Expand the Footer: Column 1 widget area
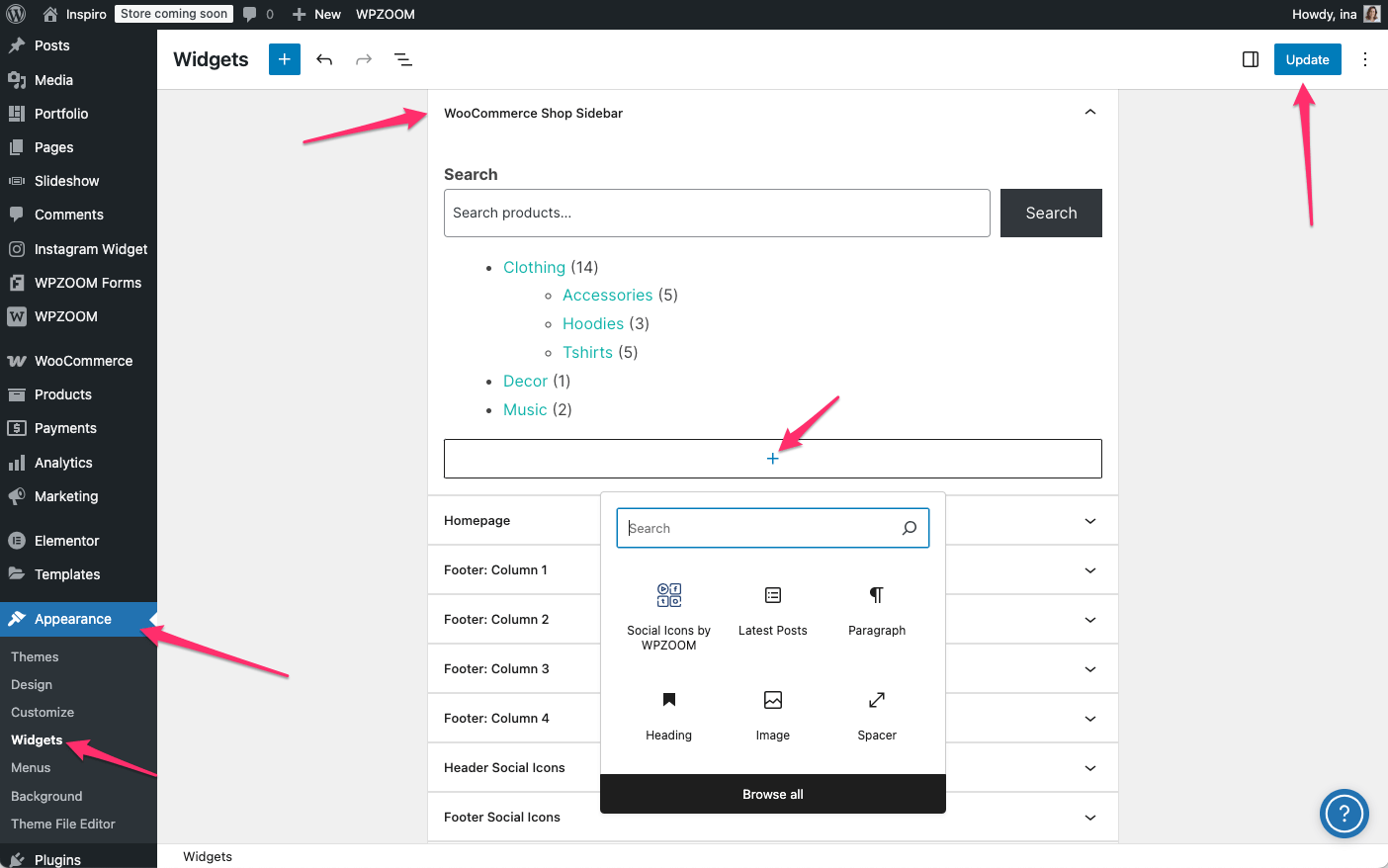Screen dimensions: 1388x868 pos(1089,570)
